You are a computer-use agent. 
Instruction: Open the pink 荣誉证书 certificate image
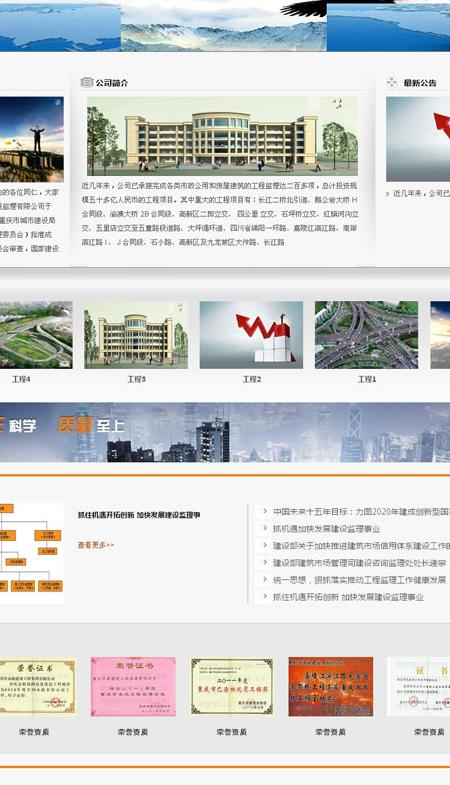click(x=133, y=686)
